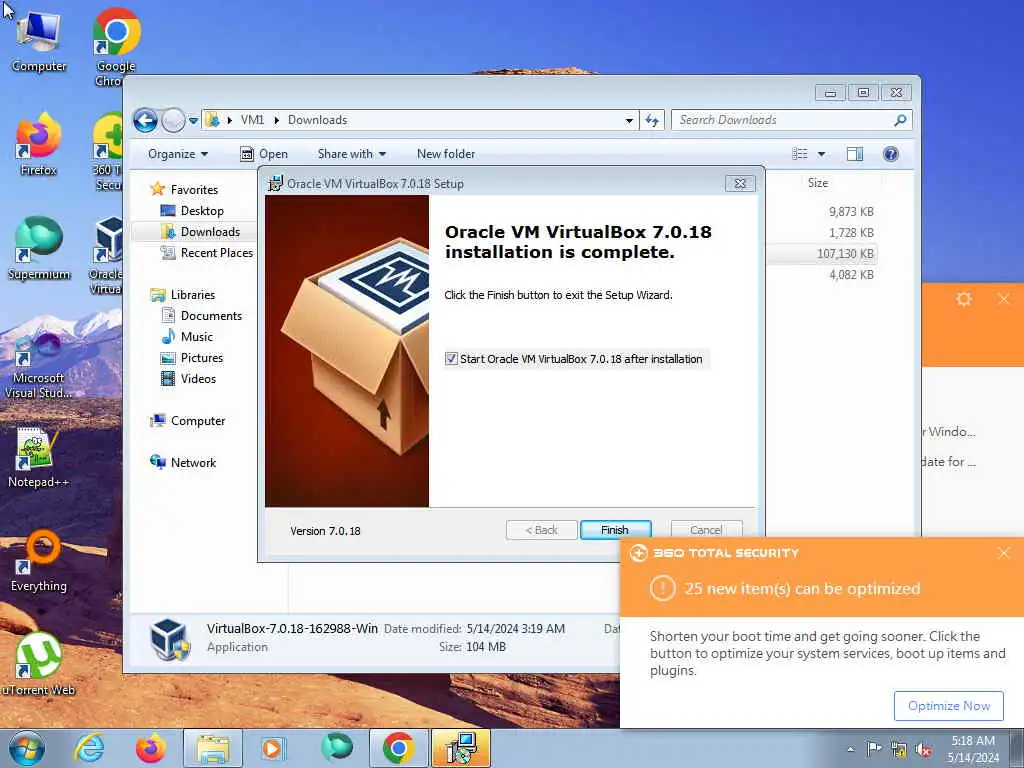Select Desktop under Favorites
Image resolution: width=1024 pixels, height=768 pixels.
[x=202, y=210]
